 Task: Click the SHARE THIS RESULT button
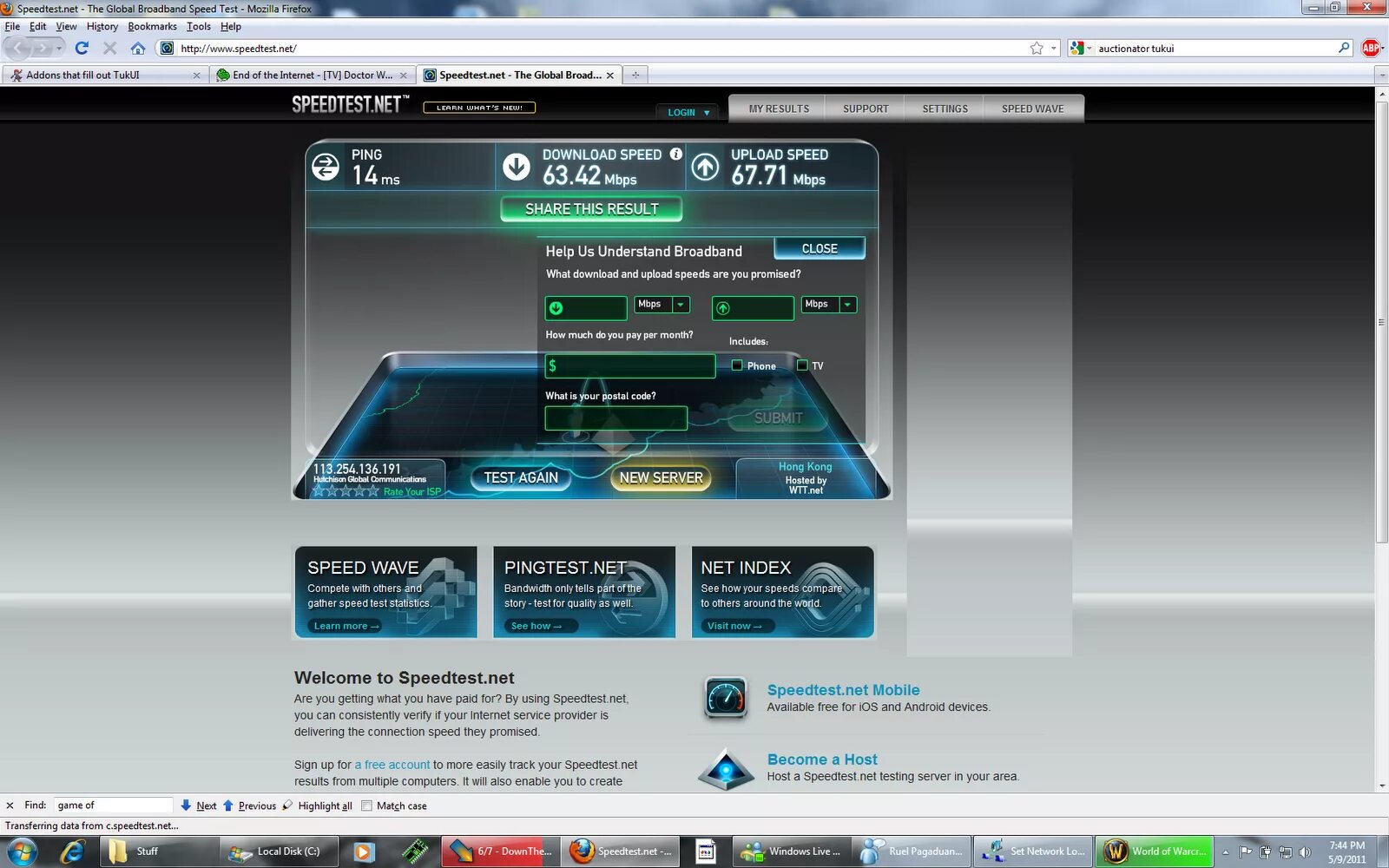click(591, 209)
